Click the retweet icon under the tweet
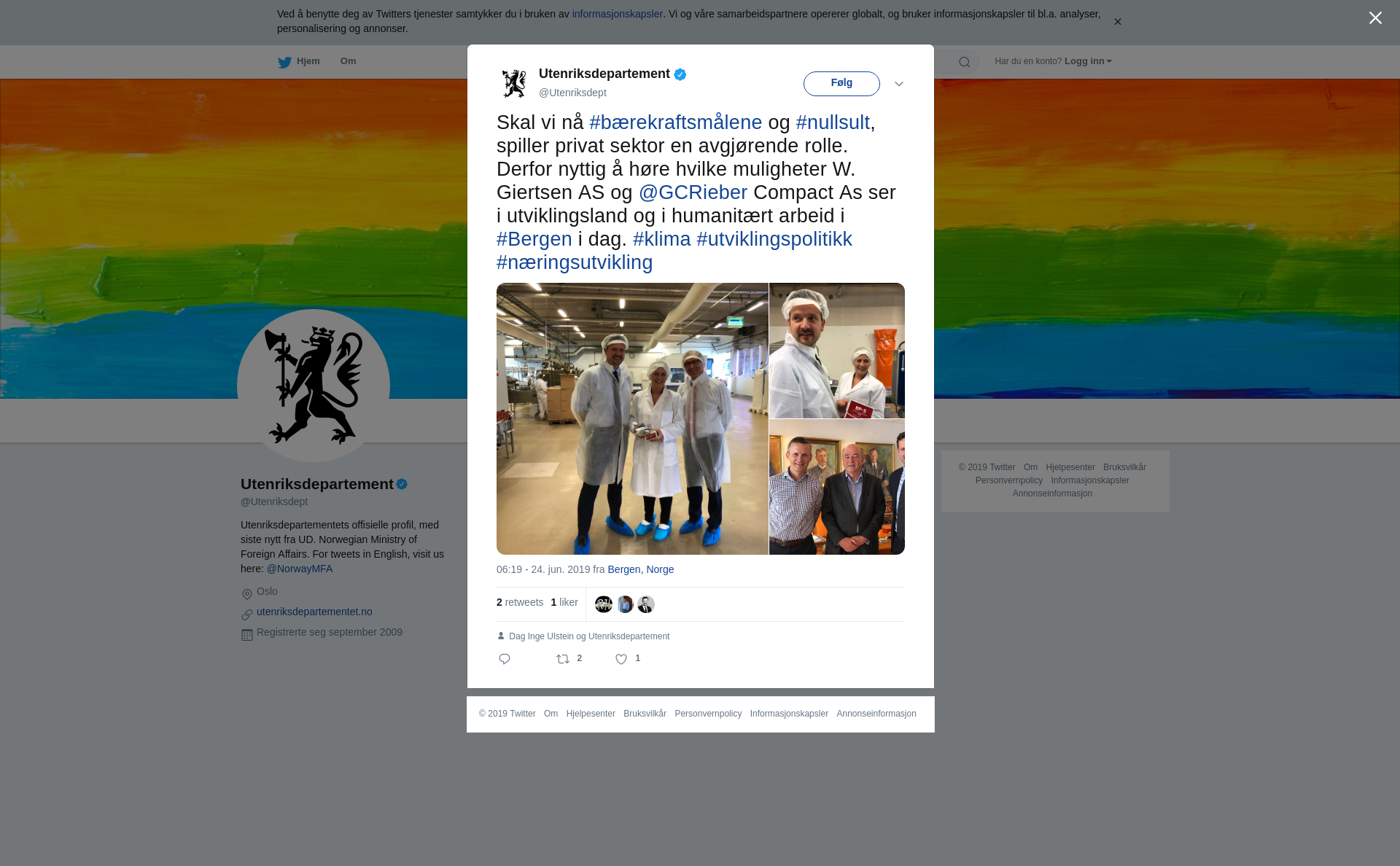Viewport: 1400px width, 866px height. [x=563, y=659]
